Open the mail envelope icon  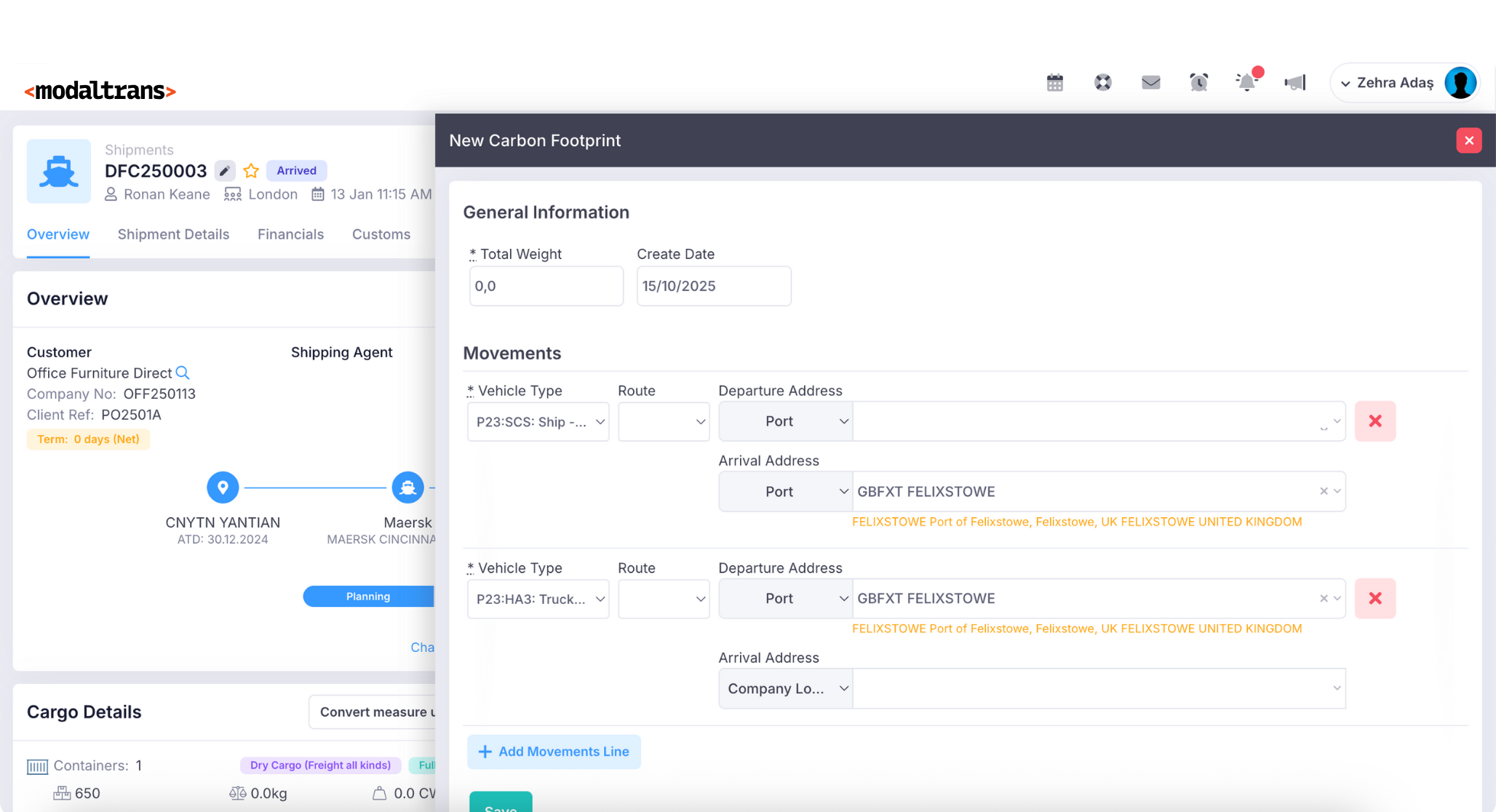1150,82
